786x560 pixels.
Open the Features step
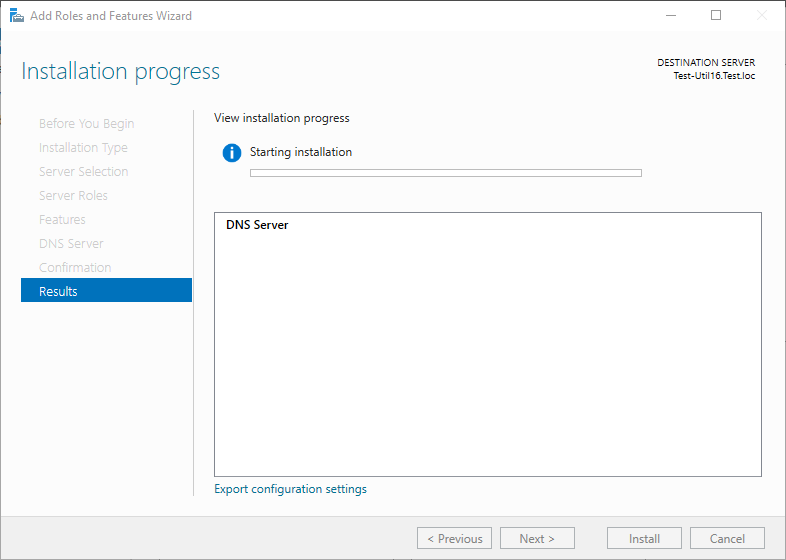pyautogui.click(x=62, y=220)
